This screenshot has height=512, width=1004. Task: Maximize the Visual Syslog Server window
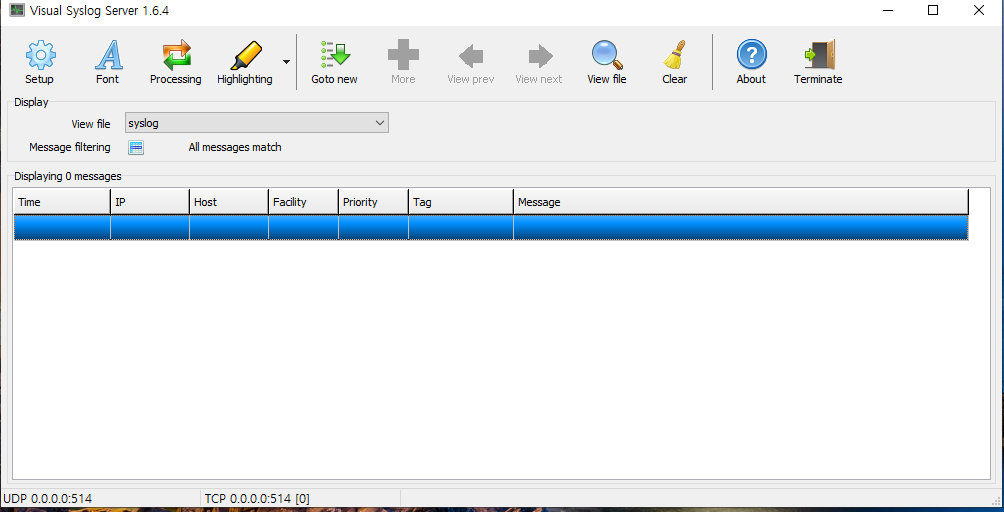click(933, 10)
